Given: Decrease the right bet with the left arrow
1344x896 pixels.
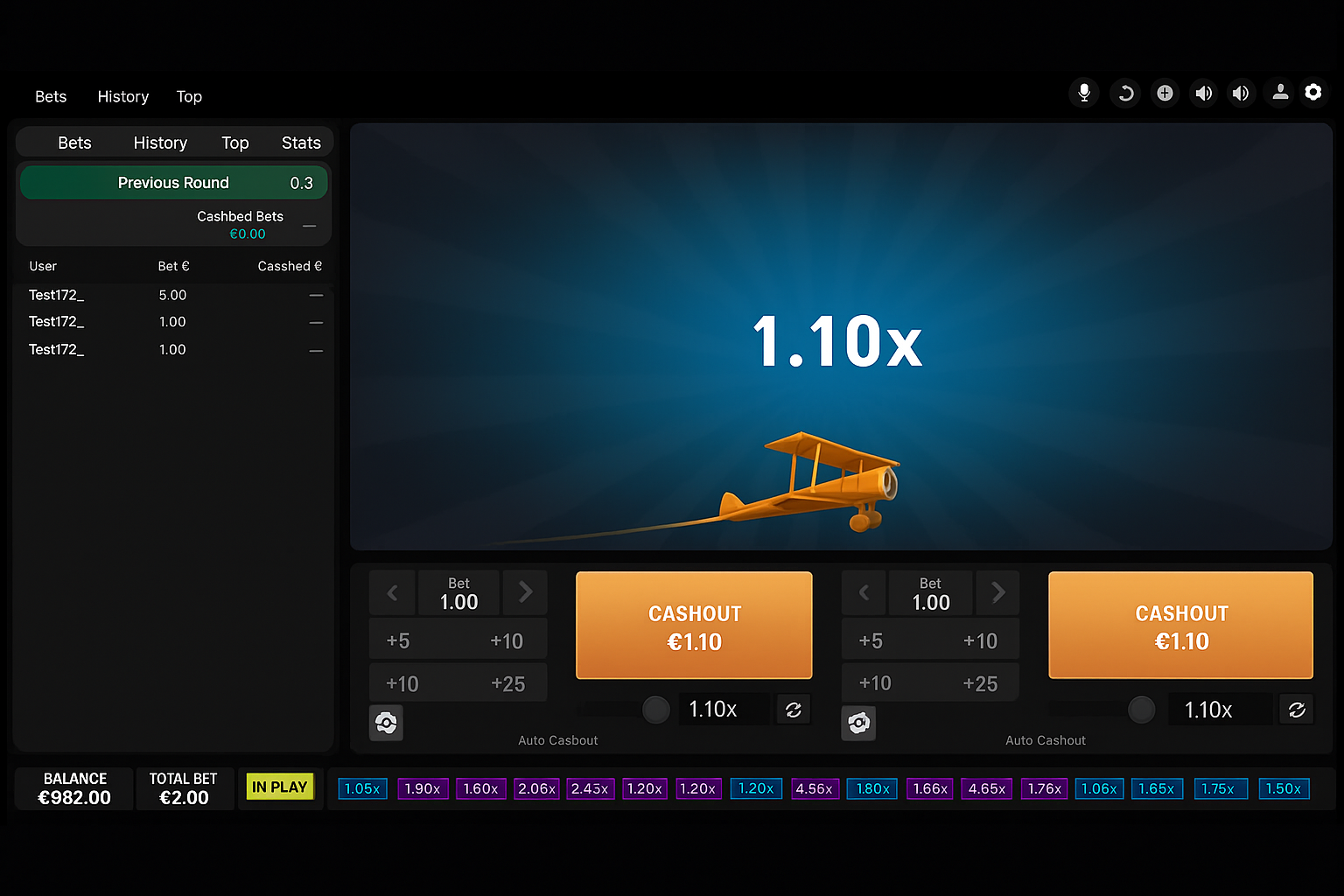Looking at the screenshot, I should [x=864, y=592].
